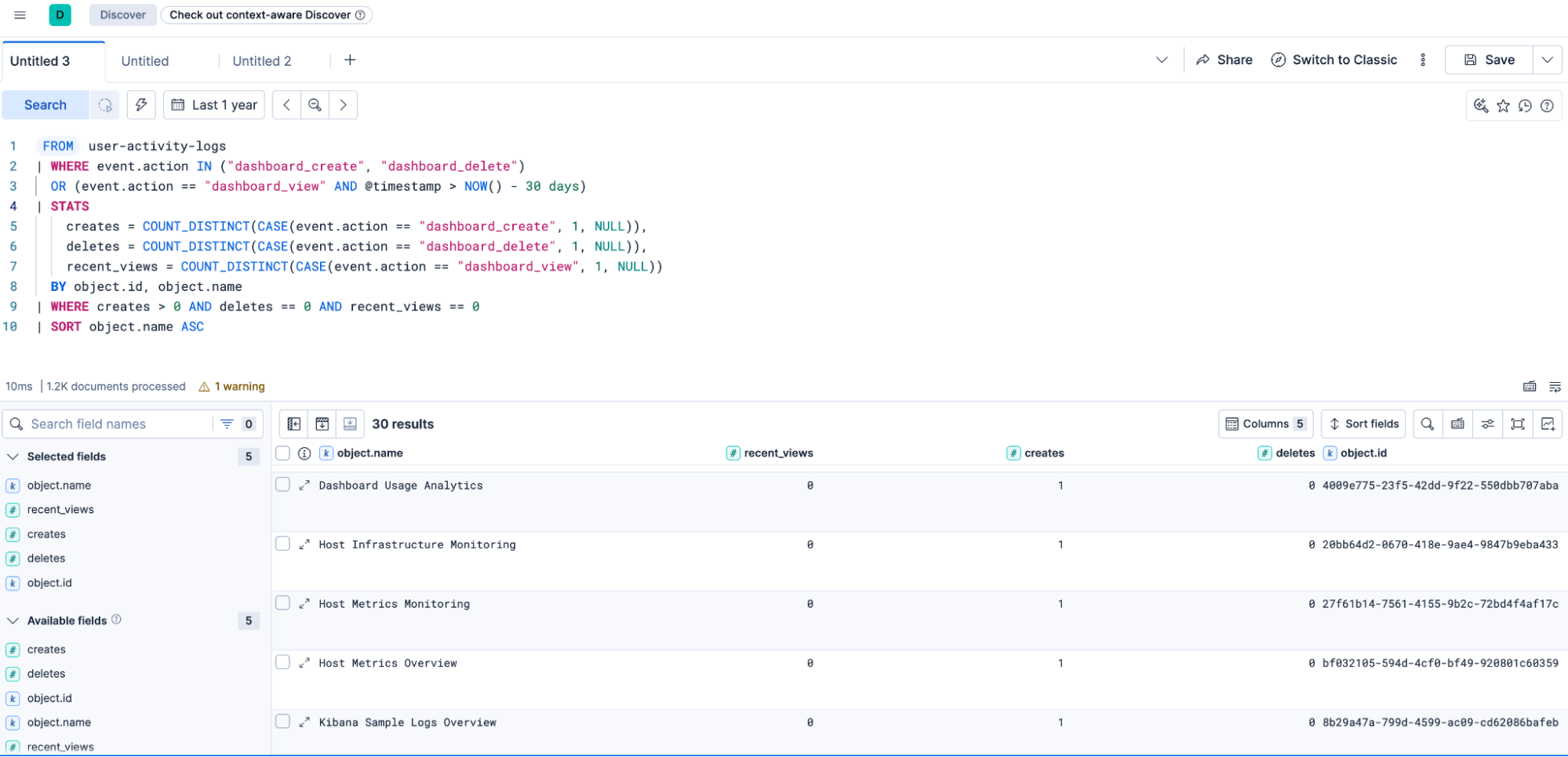Viewport: 1568px width, 757px height.
Task: Switch to the Untitled tab
Action: click(145, 61)
